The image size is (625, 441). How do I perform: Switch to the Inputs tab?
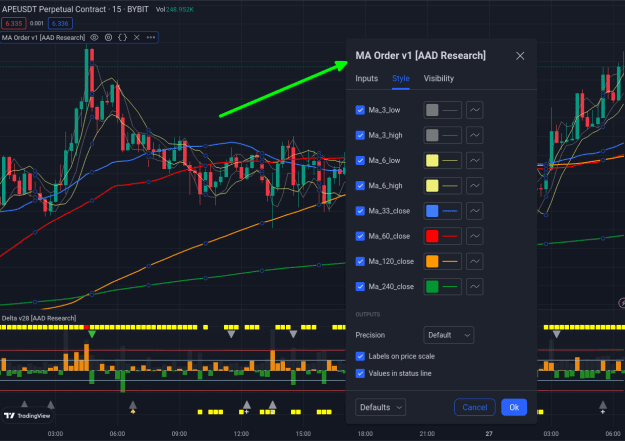(366, 79)
